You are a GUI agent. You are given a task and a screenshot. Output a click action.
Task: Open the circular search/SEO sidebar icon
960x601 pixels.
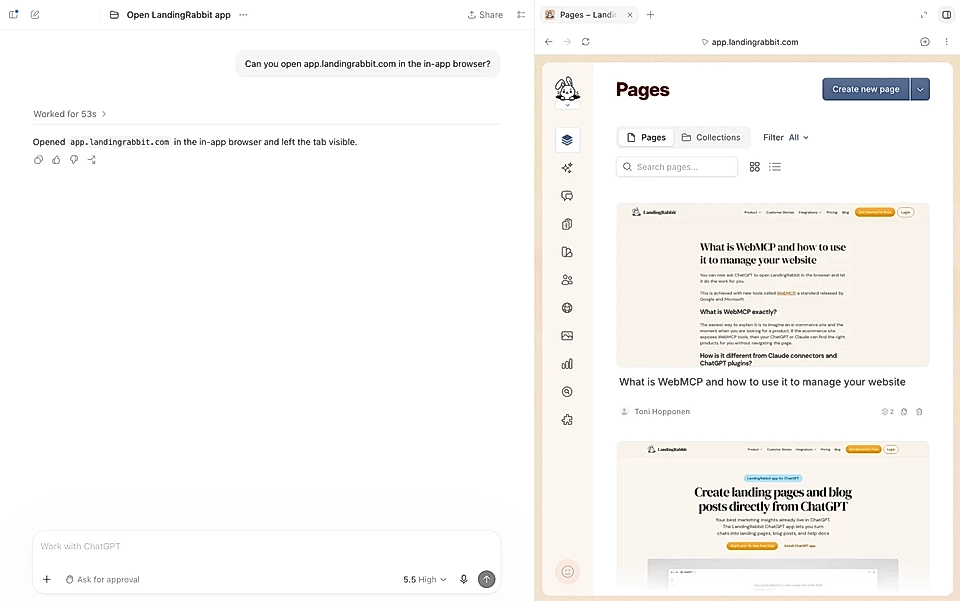click(568, 392)
